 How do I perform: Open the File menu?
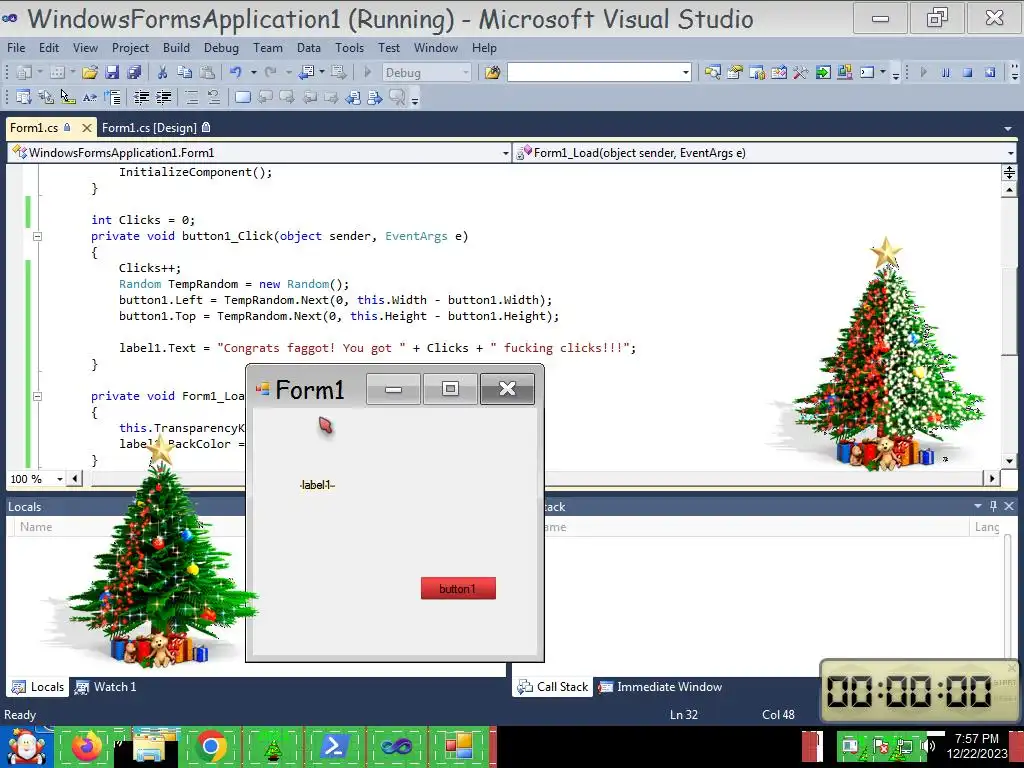[16, 48]
